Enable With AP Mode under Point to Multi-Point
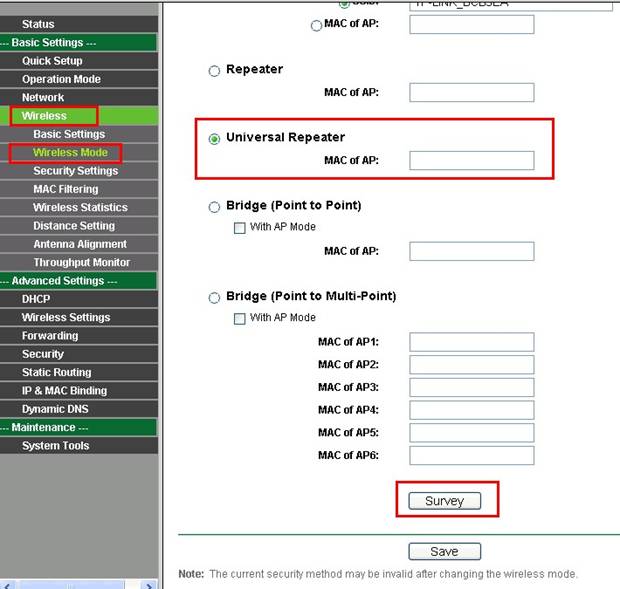Viewport: 620px width, 589px height. pyautogui.click(x=239, y=318)
